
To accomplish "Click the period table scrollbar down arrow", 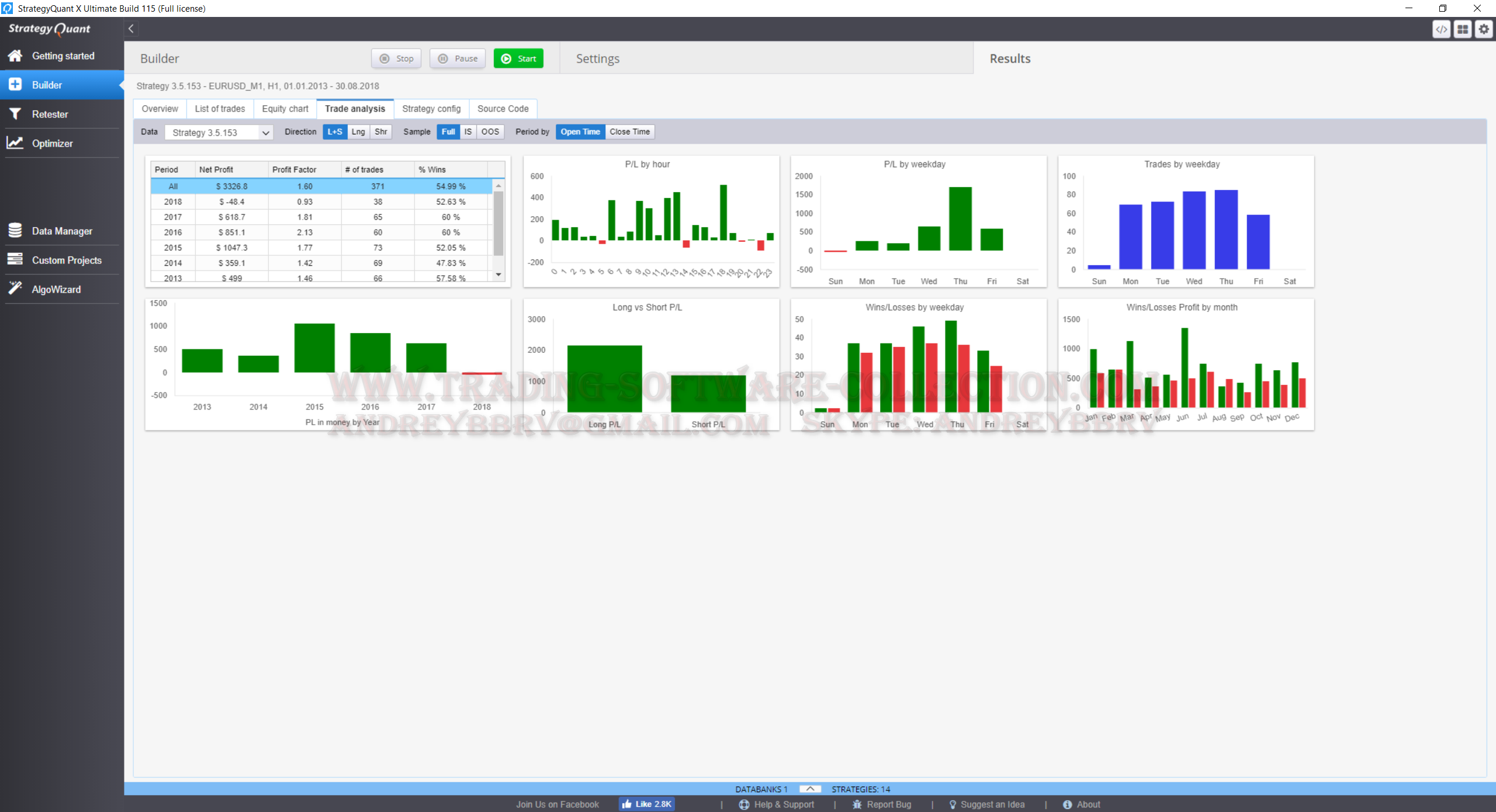I will tap(498, 275).
